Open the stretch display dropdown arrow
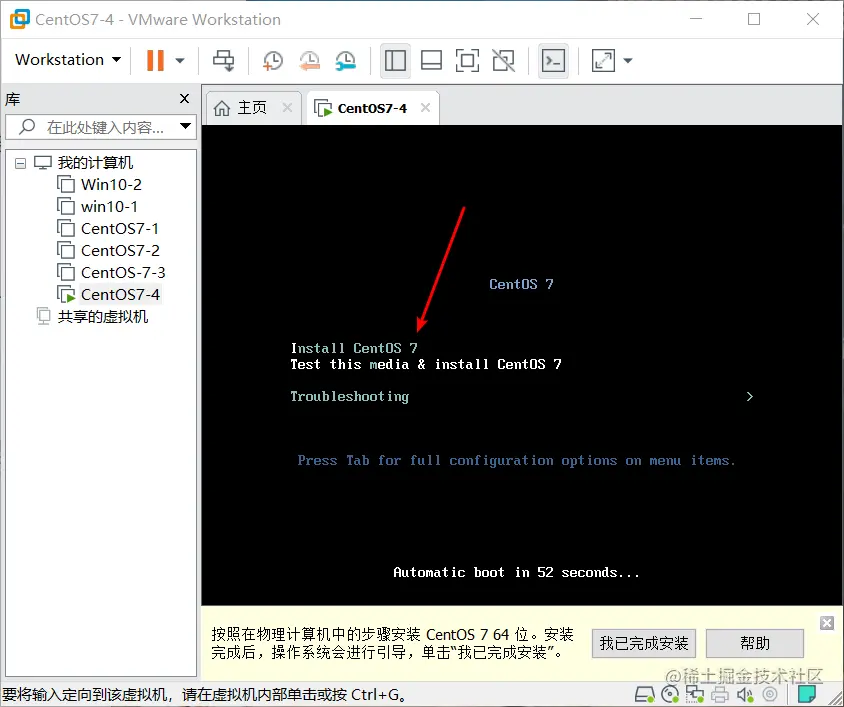The width and height of the screenshot is (844, 707). click(628, 60)
